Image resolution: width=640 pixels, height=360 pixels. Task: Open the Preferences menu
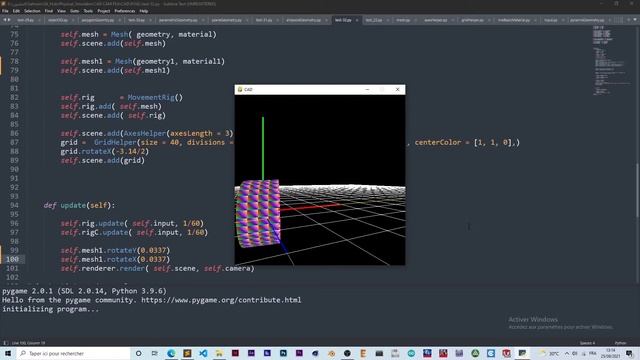pos(124,11)
